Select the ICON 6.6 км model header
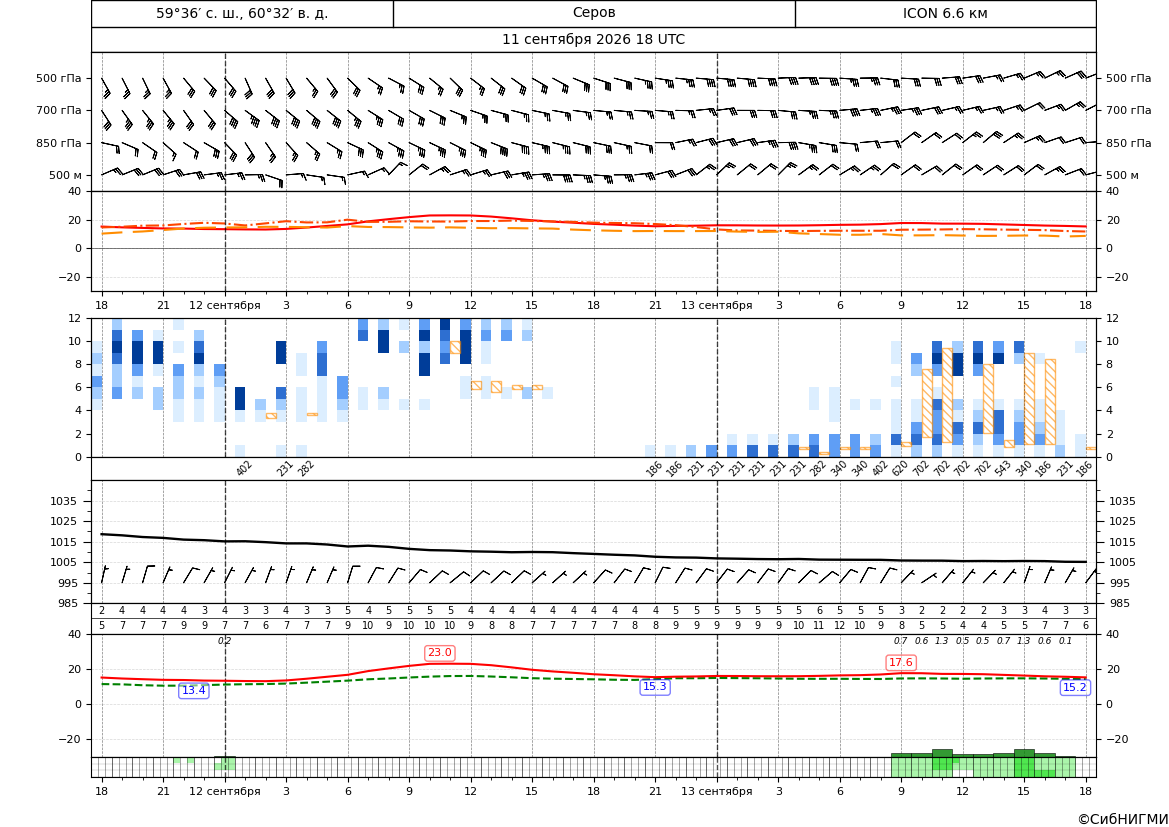The width and height of the screenshot is (1169, 827). pyautogui.click(x=945, y=13)
